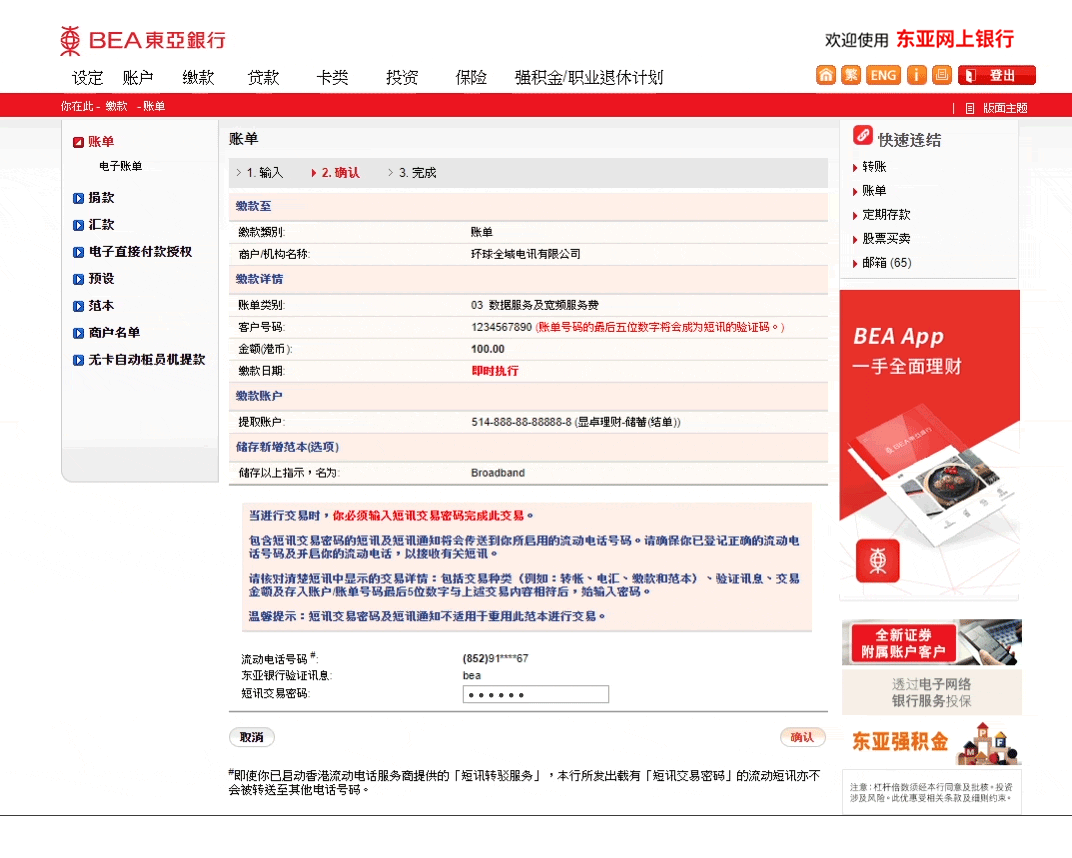Log out with the 登出 button
1072x858 pixels.
tap(996, 75)
